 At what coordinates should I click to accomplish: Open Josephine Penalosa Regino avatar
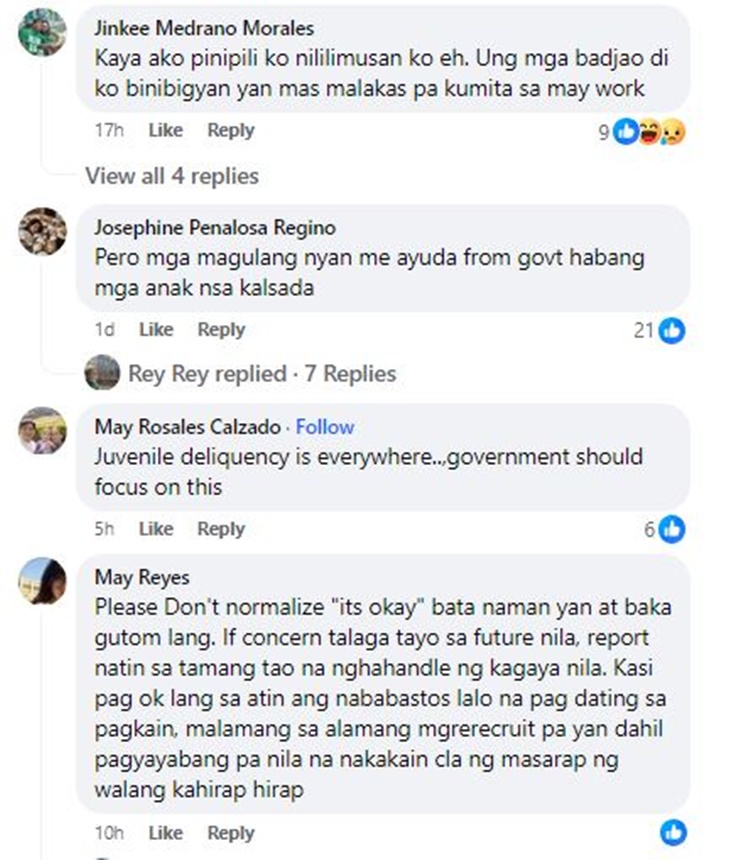click(42, 231)
